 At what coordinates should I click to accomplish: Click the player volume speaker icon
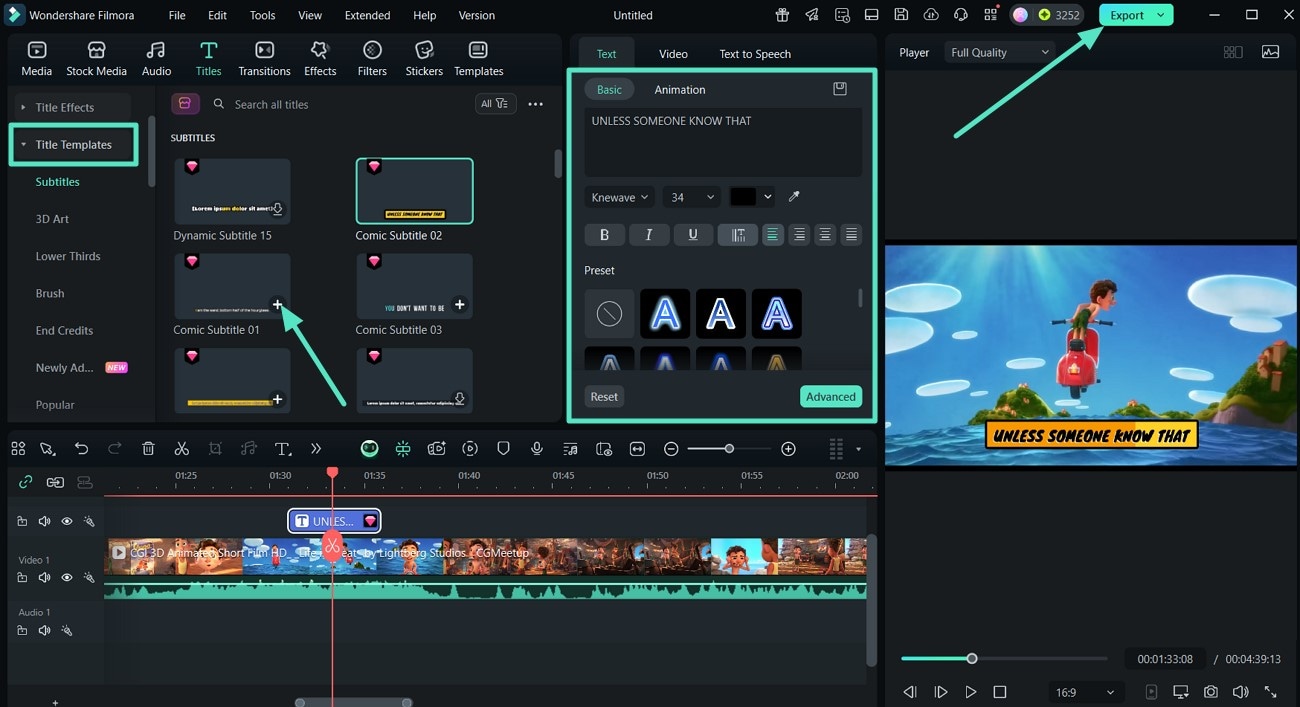coord(1241,692)
